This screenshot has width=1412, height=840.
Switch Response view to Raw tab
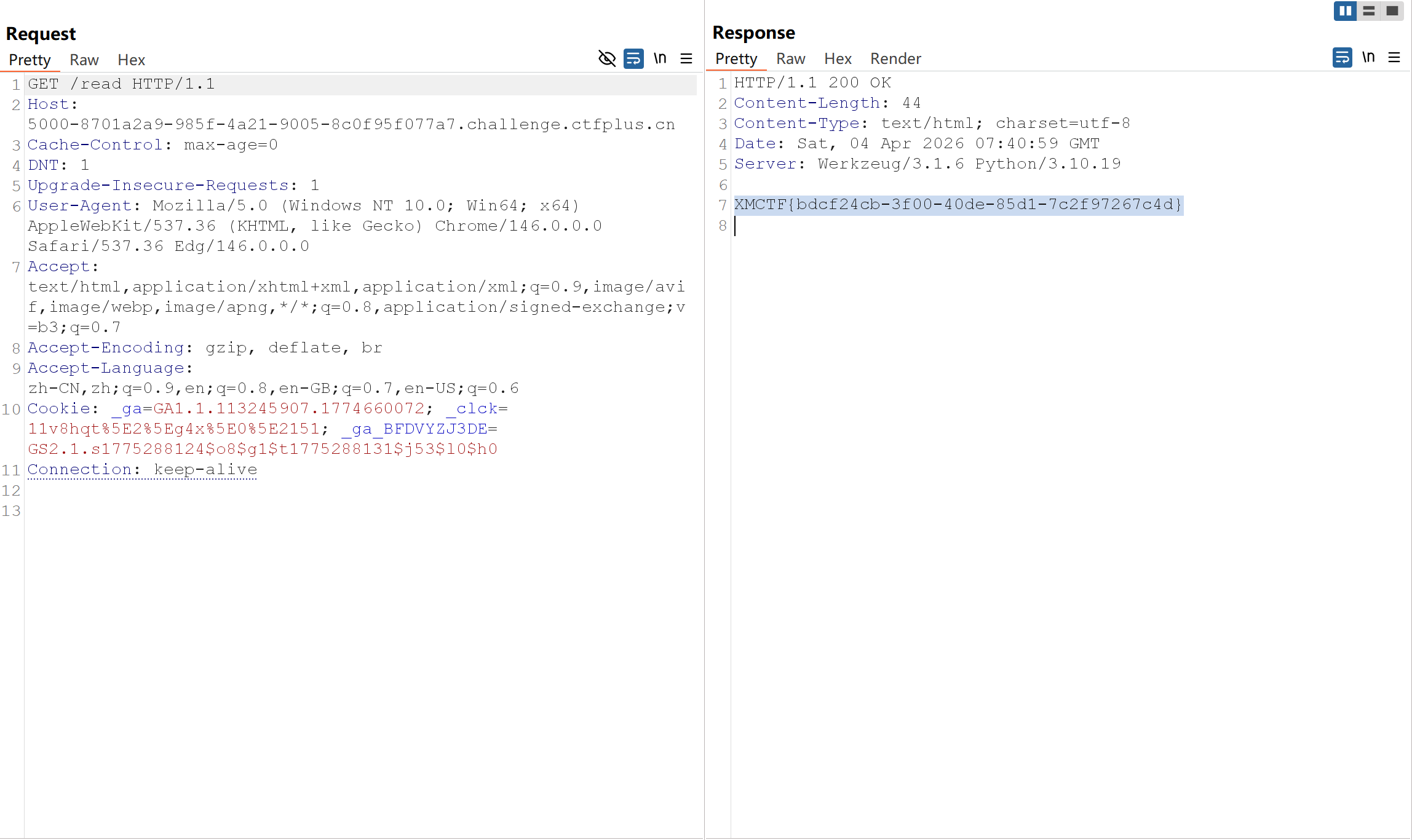[x=791, y=58]
